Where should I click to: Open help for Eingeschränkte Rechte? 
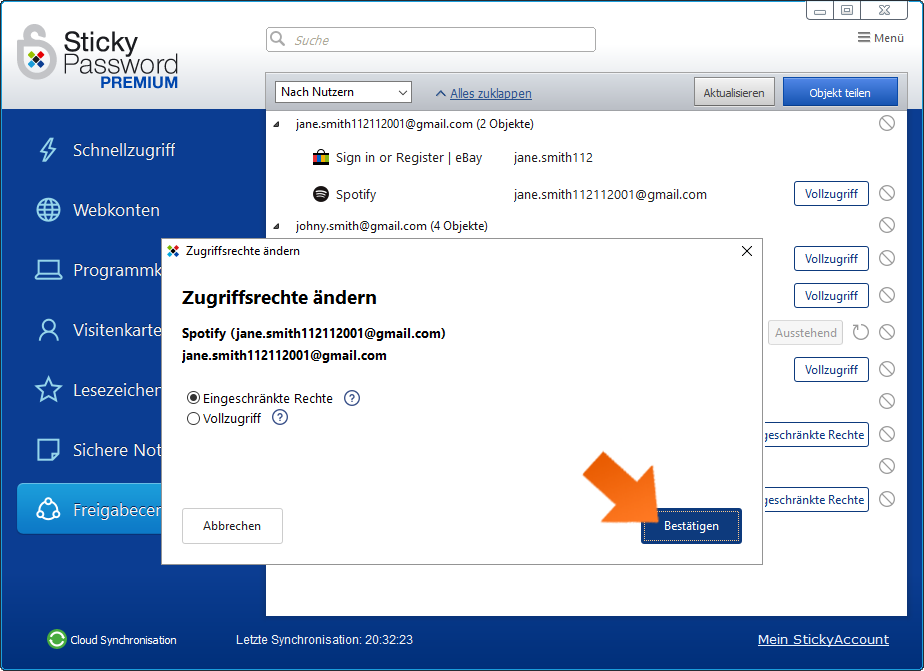click(352, 398)
